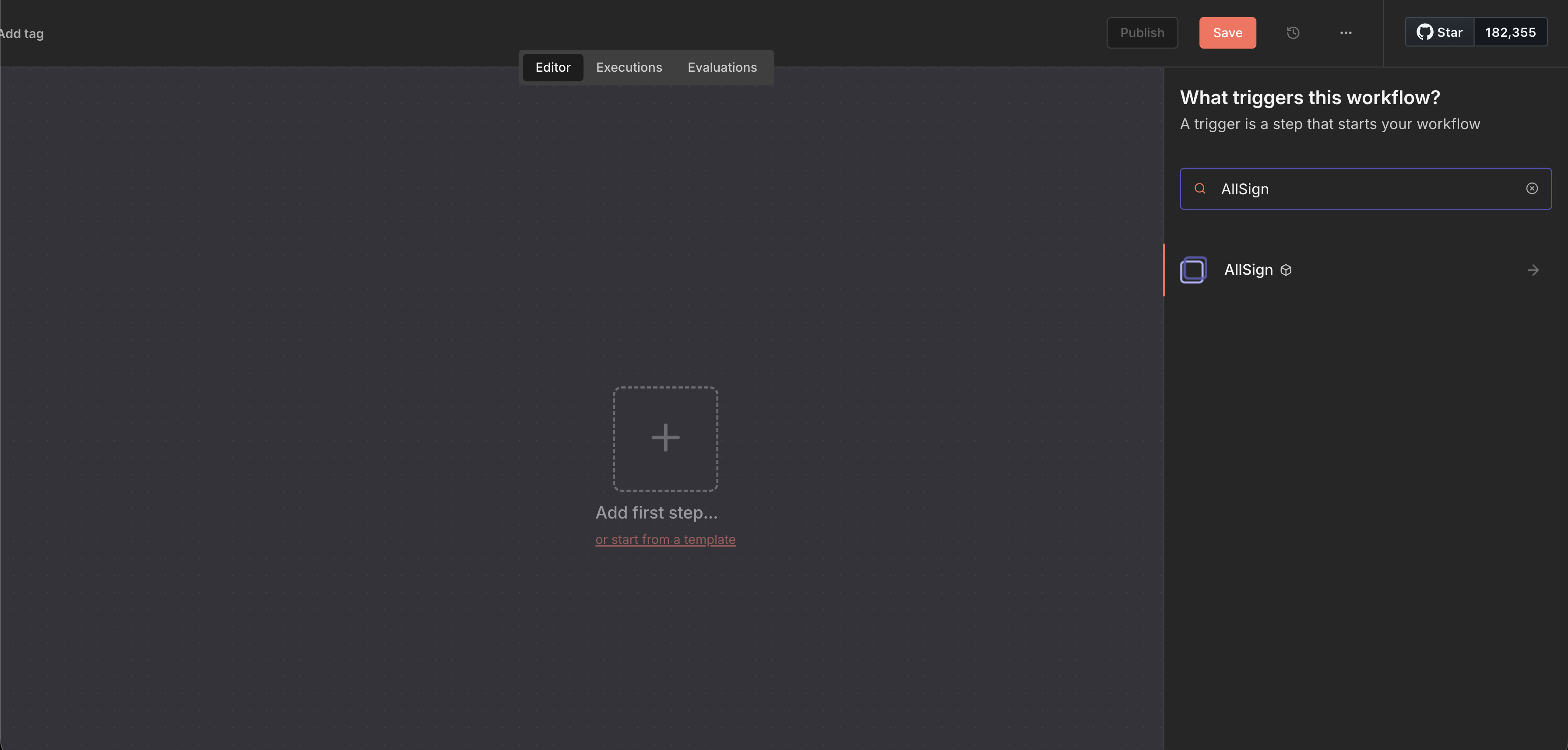Open "or start from a template"
The width and height of the screenshot is (1568, 750).
point(664,540)
